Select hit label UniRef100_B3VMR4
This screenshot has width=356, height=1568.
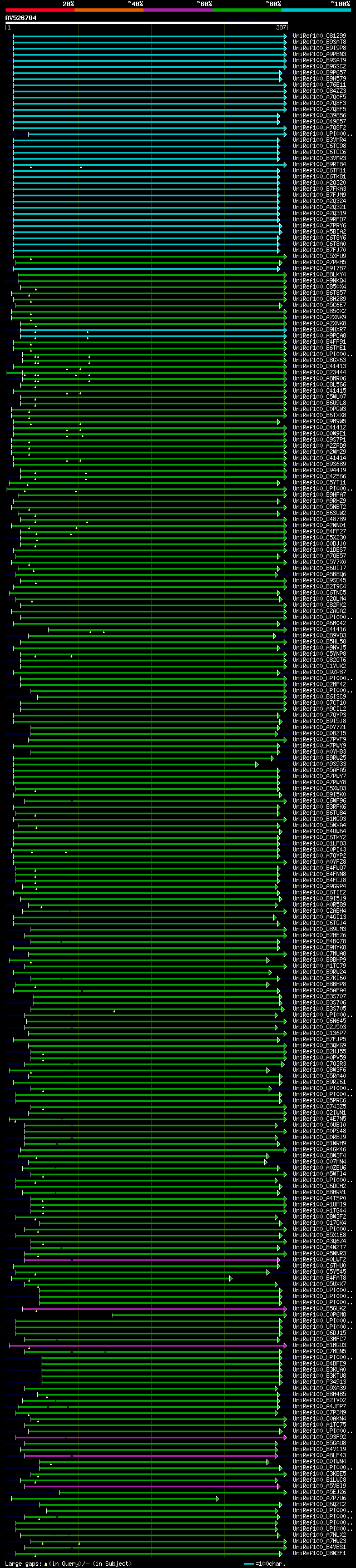coord(319,140)
